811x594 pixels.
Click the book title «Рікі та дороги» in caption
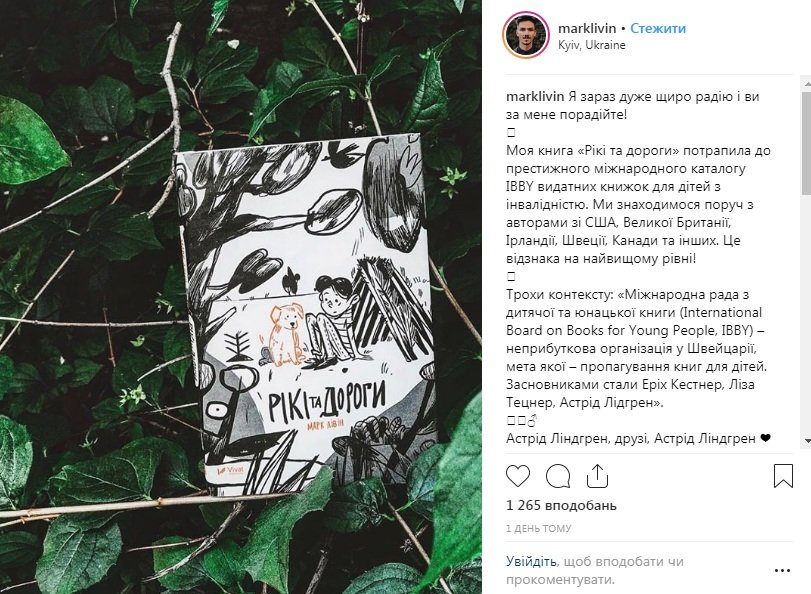(x=628, y=151)
